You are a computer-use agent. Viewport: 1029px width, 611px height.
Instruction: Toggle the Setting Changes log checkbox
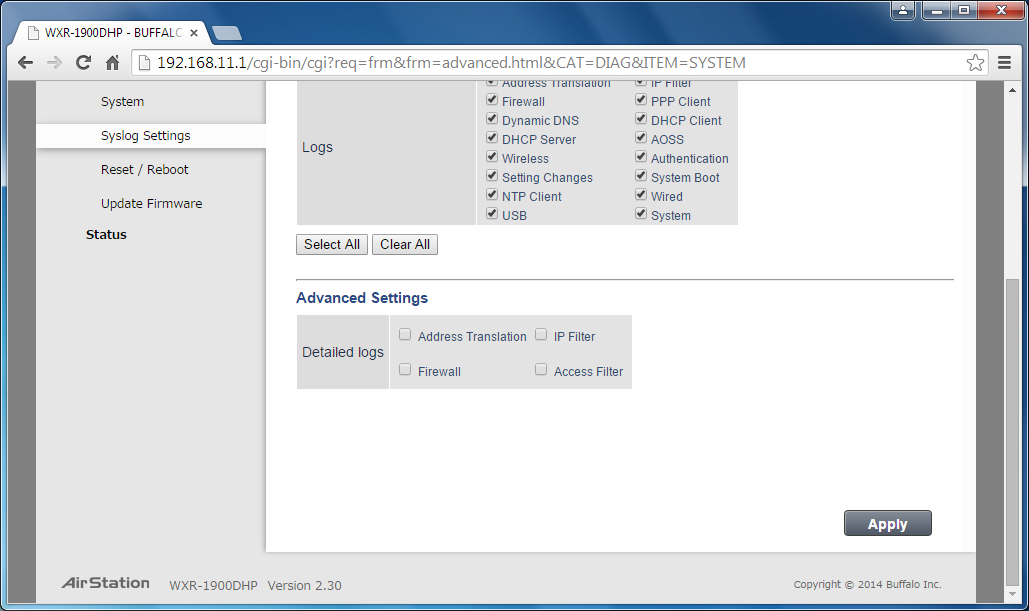[x=492, y=176]
